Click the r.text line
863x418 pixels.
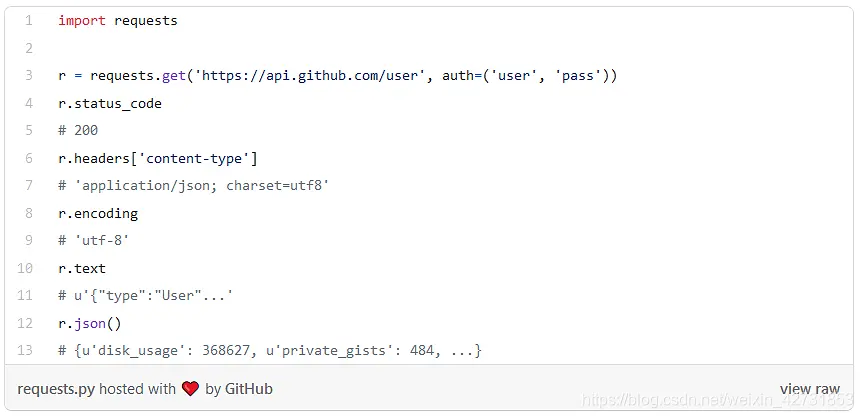(82, 268)
